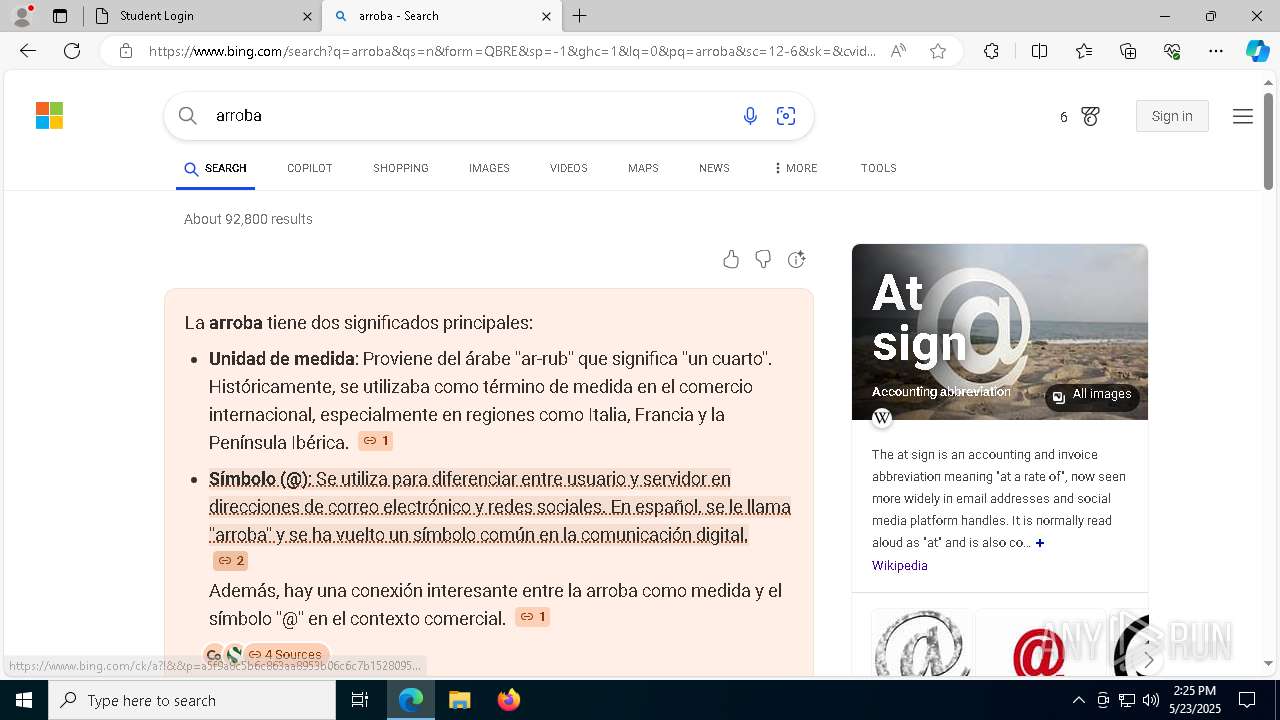Image resolution: width=1280 pixels, height=720 pixels.
Task: Click citation 1 after Península Ibérica
Action: click(x=375, y=441)
